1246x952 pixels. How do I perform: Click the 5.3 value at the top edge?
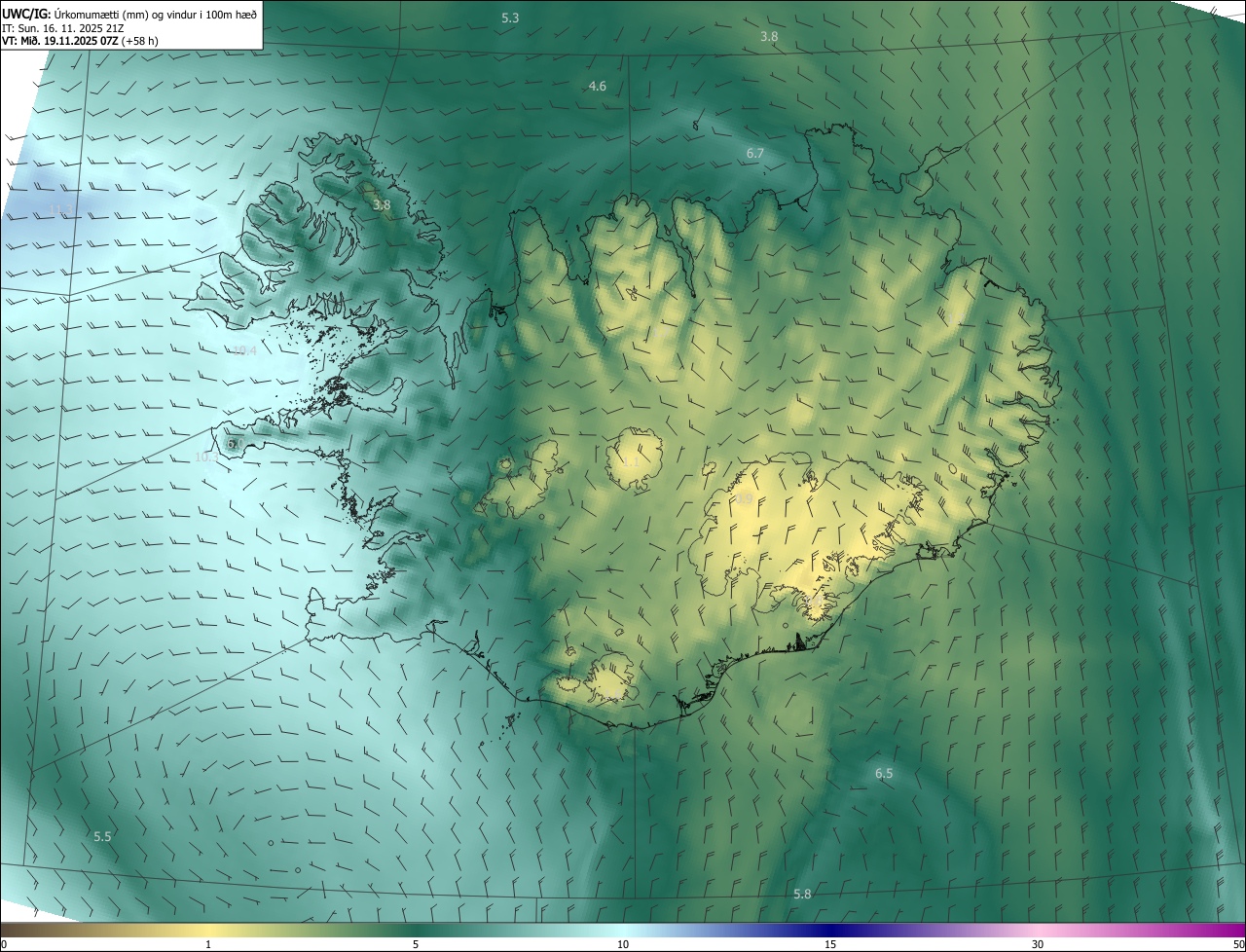[510, 18]
